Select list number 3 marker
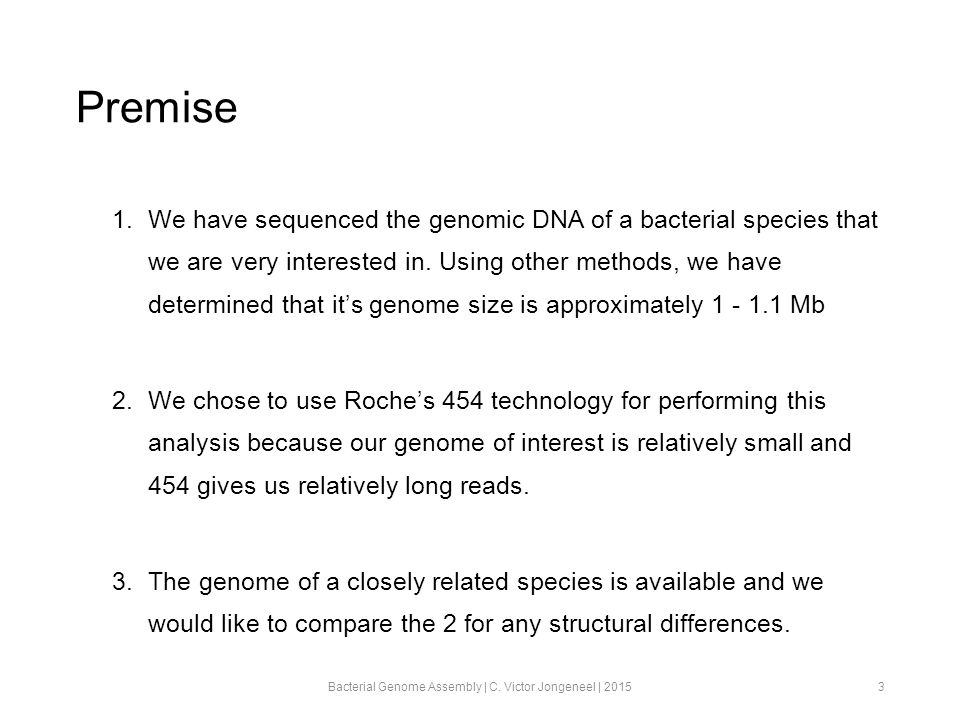Image resolution: width=960 pixels, height=720 pixels. pyautogui.click(x=122, y=582)
